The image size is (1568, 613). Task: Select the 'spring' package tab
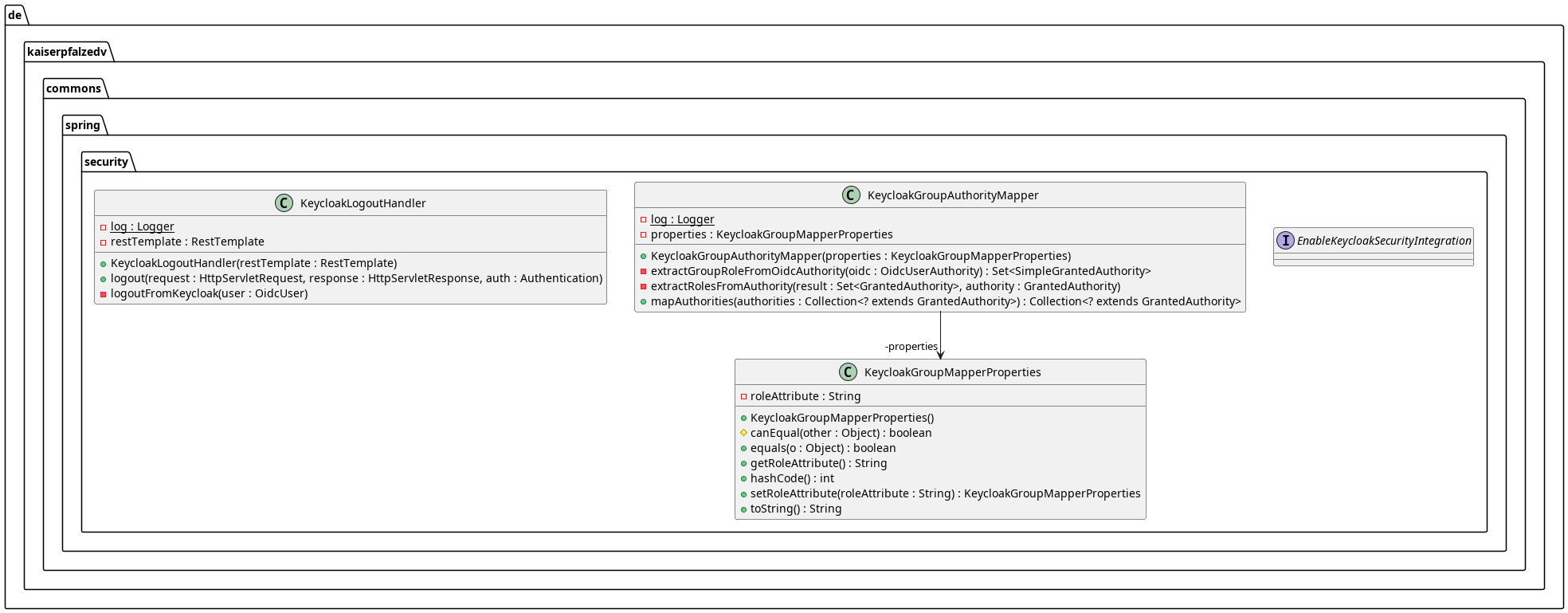coord(83,125)
